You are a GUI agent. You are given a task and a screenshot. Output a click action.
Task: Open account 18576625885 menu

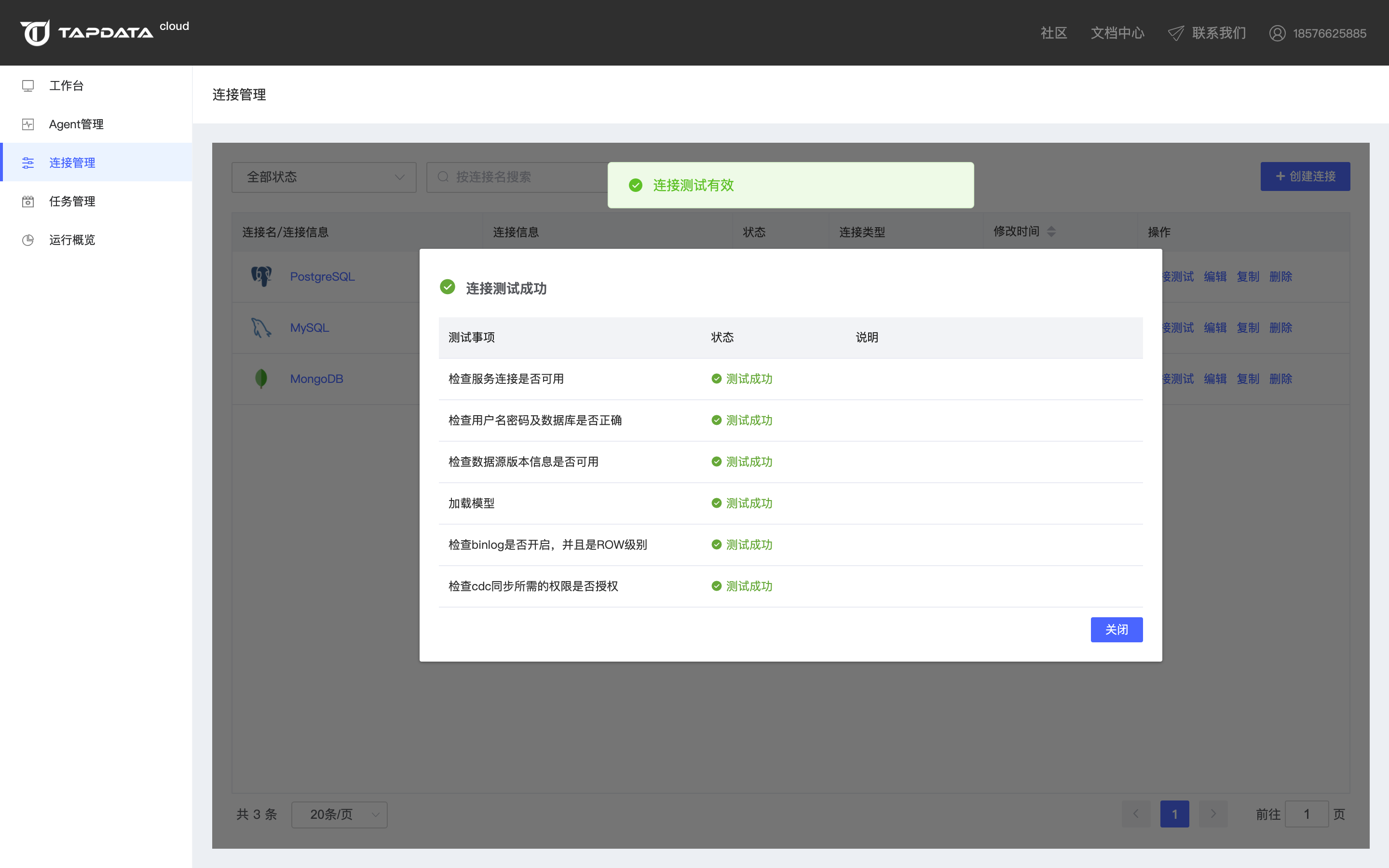click(1329, 33)
